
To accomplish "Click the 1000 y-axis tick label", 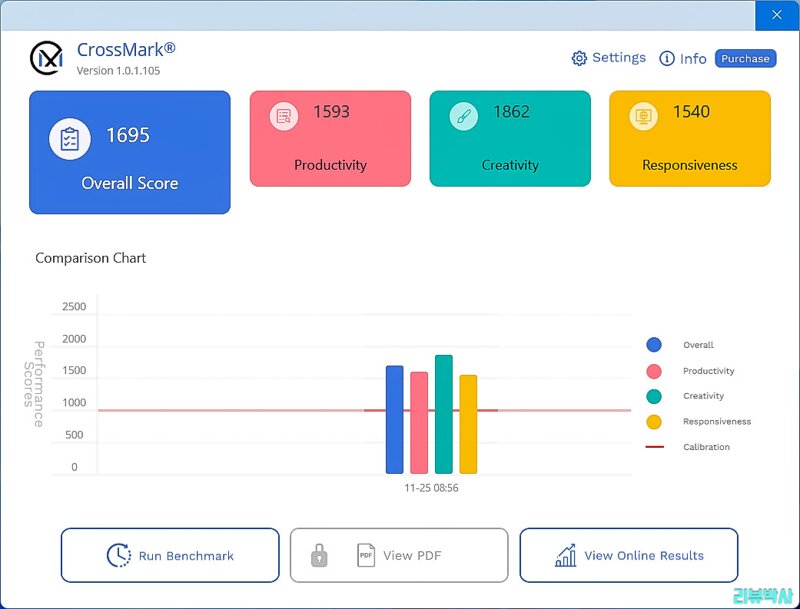I will click(x=74, y=402).
